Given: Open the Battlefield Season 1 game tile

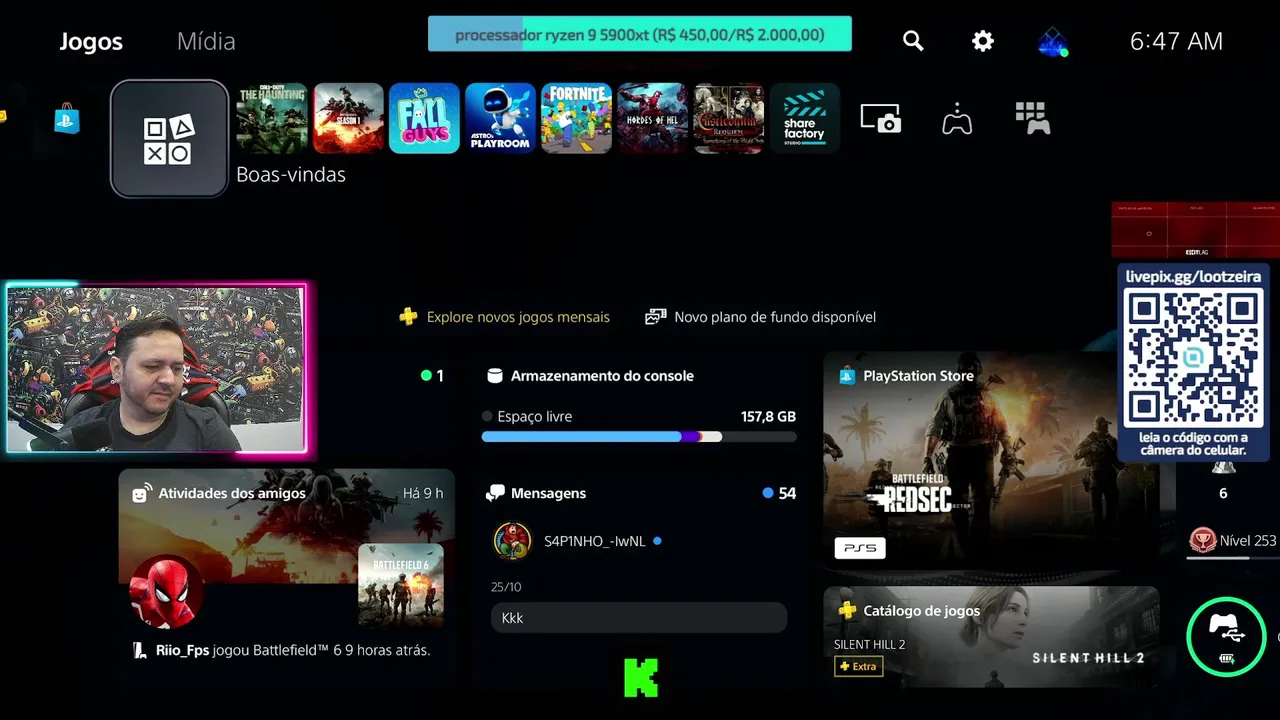Looking at the screenshot, I should tap(348, 118).
